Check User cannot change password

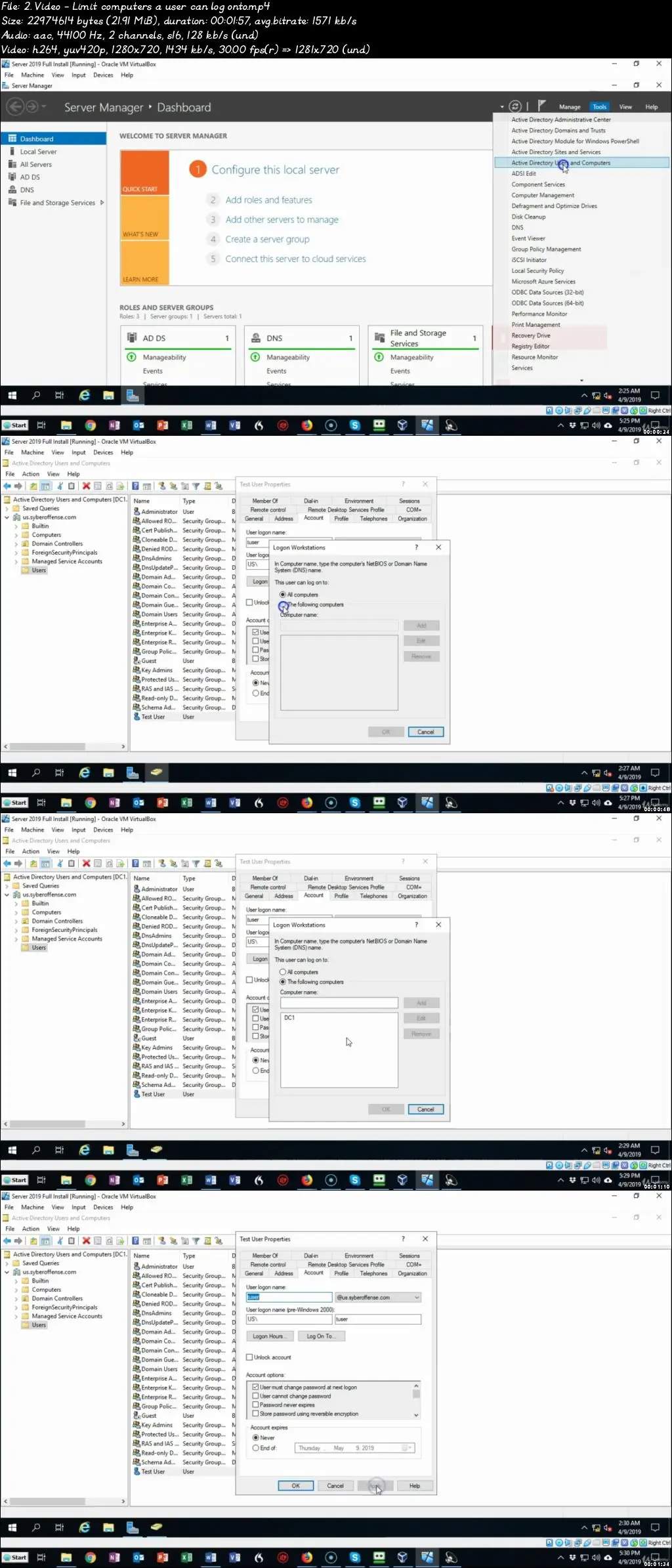(x=256, y=1396)
